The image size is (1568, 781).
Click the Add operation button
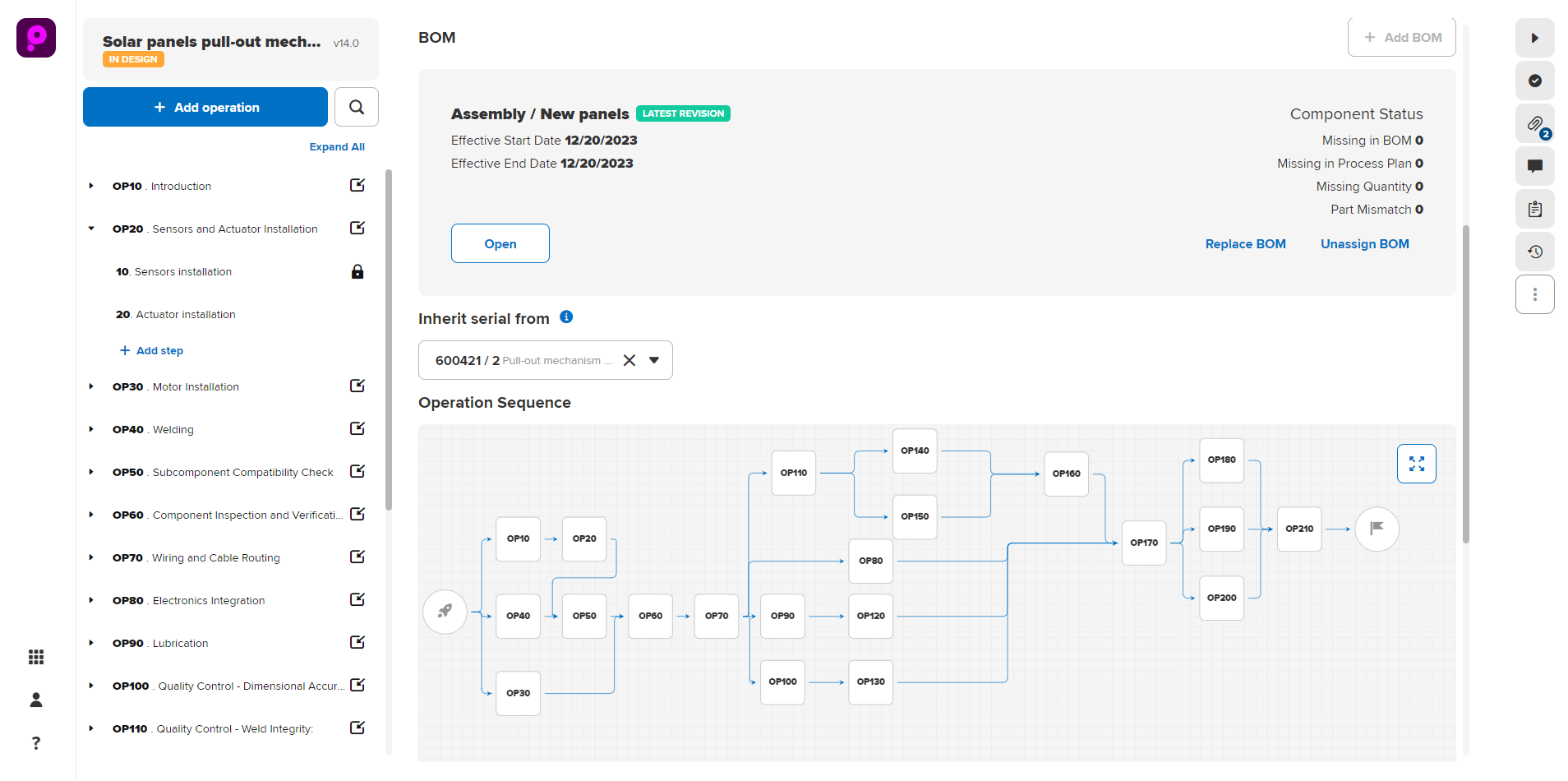[205, 107]
